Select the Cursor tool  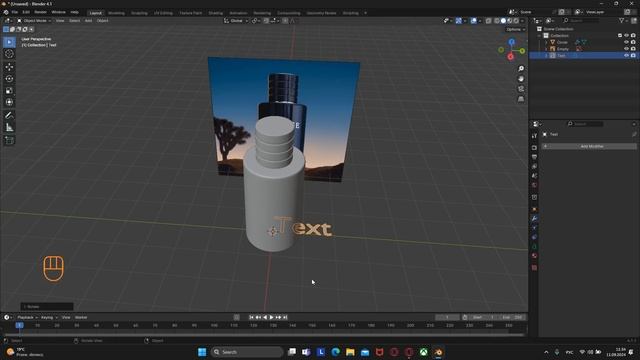(9, 54)
